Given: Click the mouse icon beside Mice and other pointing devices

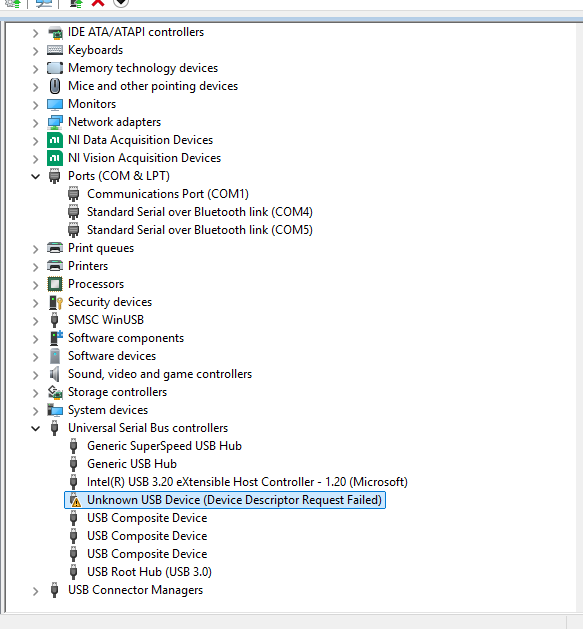Looking at the screenshot, I should pos(55,86).
